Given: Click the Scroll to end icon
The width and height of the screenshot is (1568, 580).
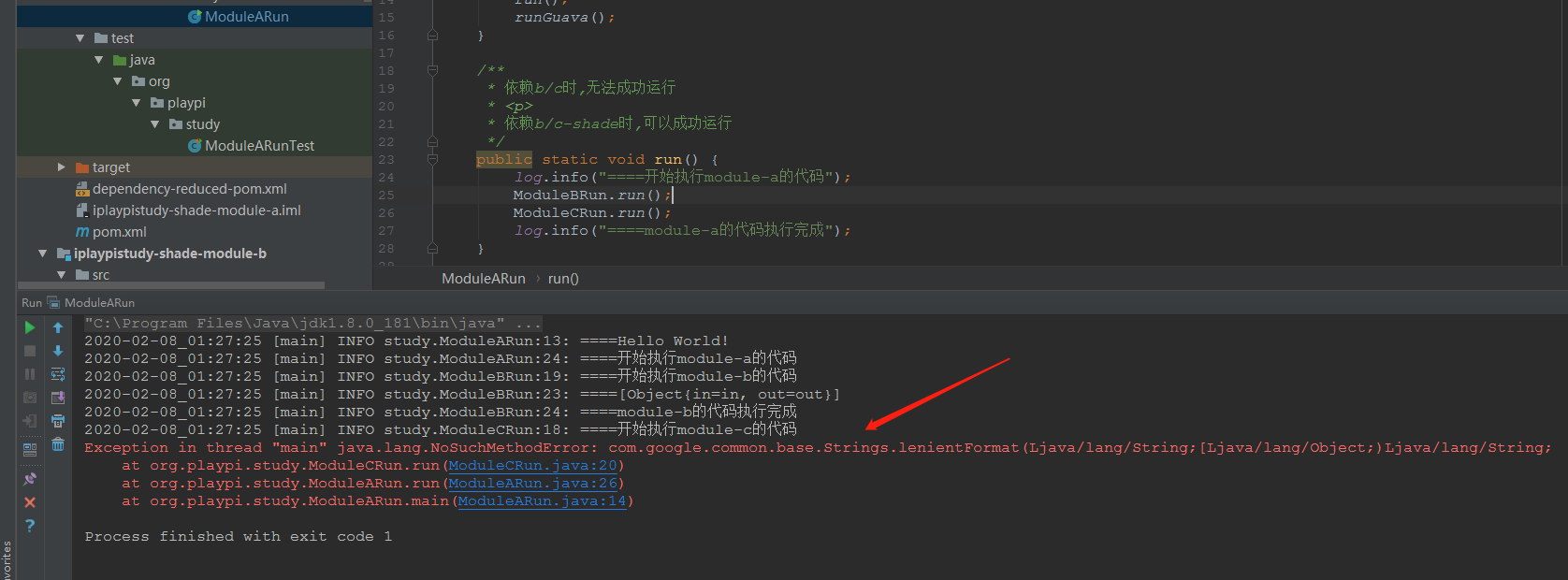Looking at the screenshot, I should coord(58,398).
